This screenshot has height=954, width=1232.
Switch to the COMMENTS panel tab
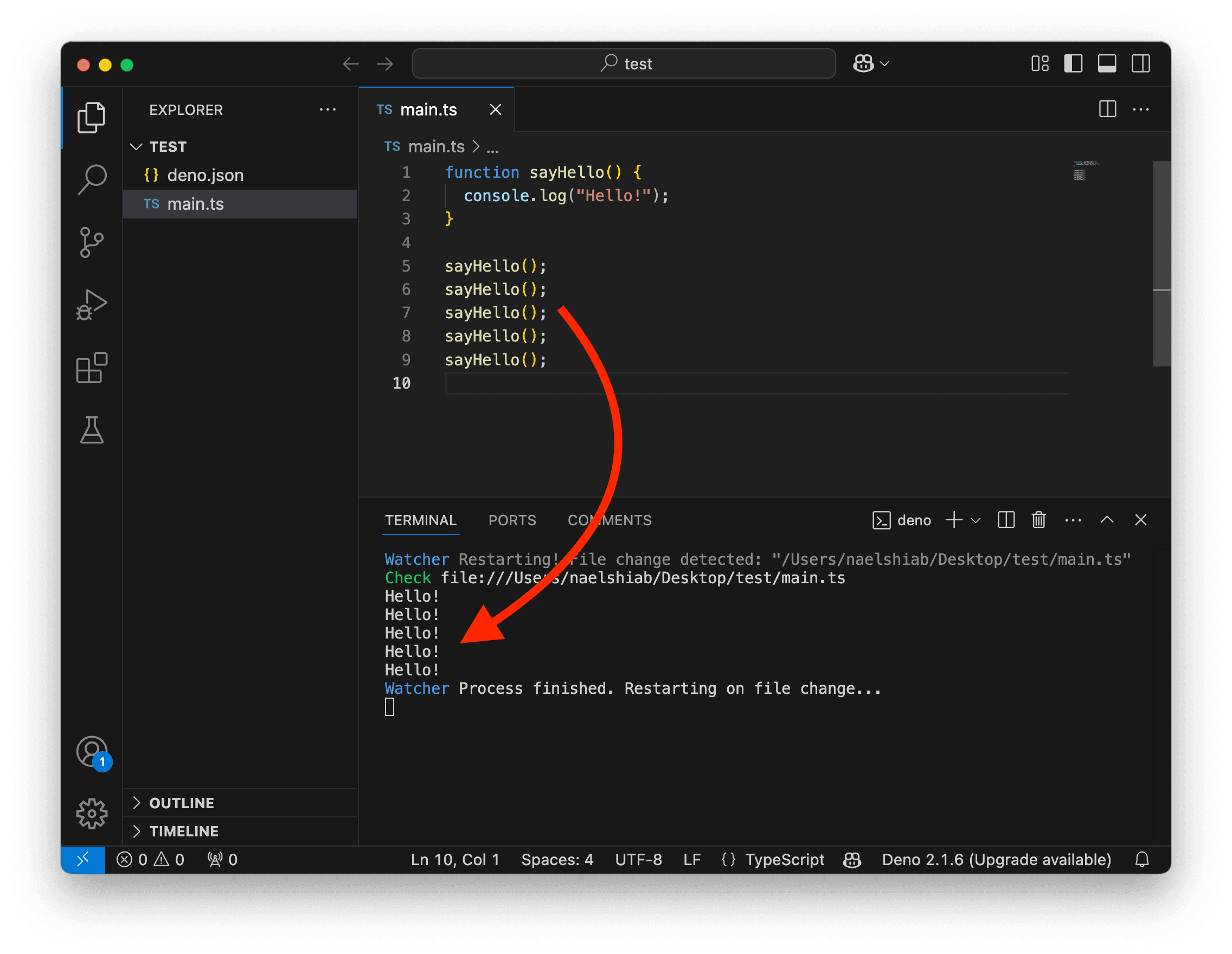click(x=610, y=520)
